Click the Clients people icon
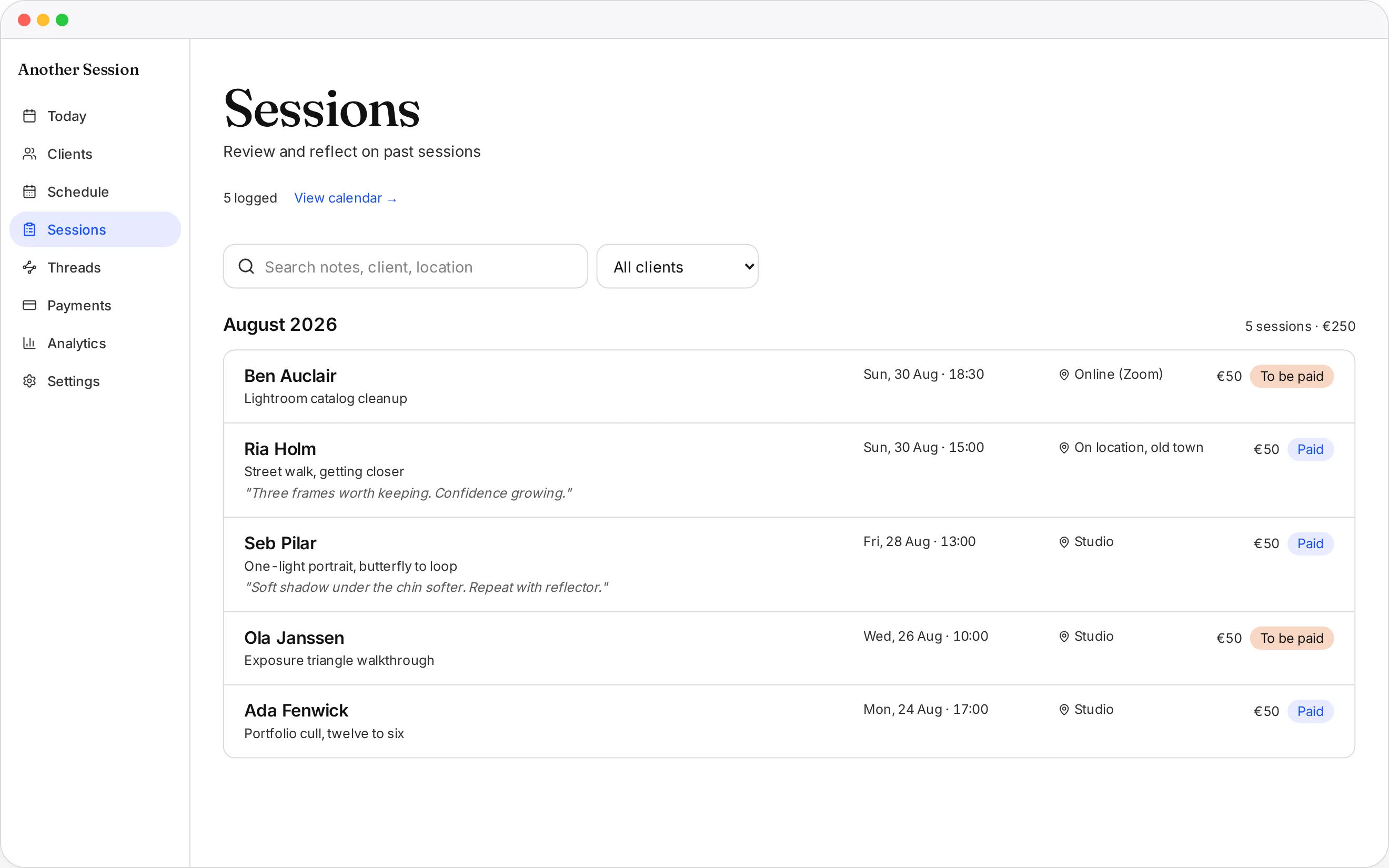Image resolution: width=1389 pixels, height=868 pixels. tap(29, 154)
